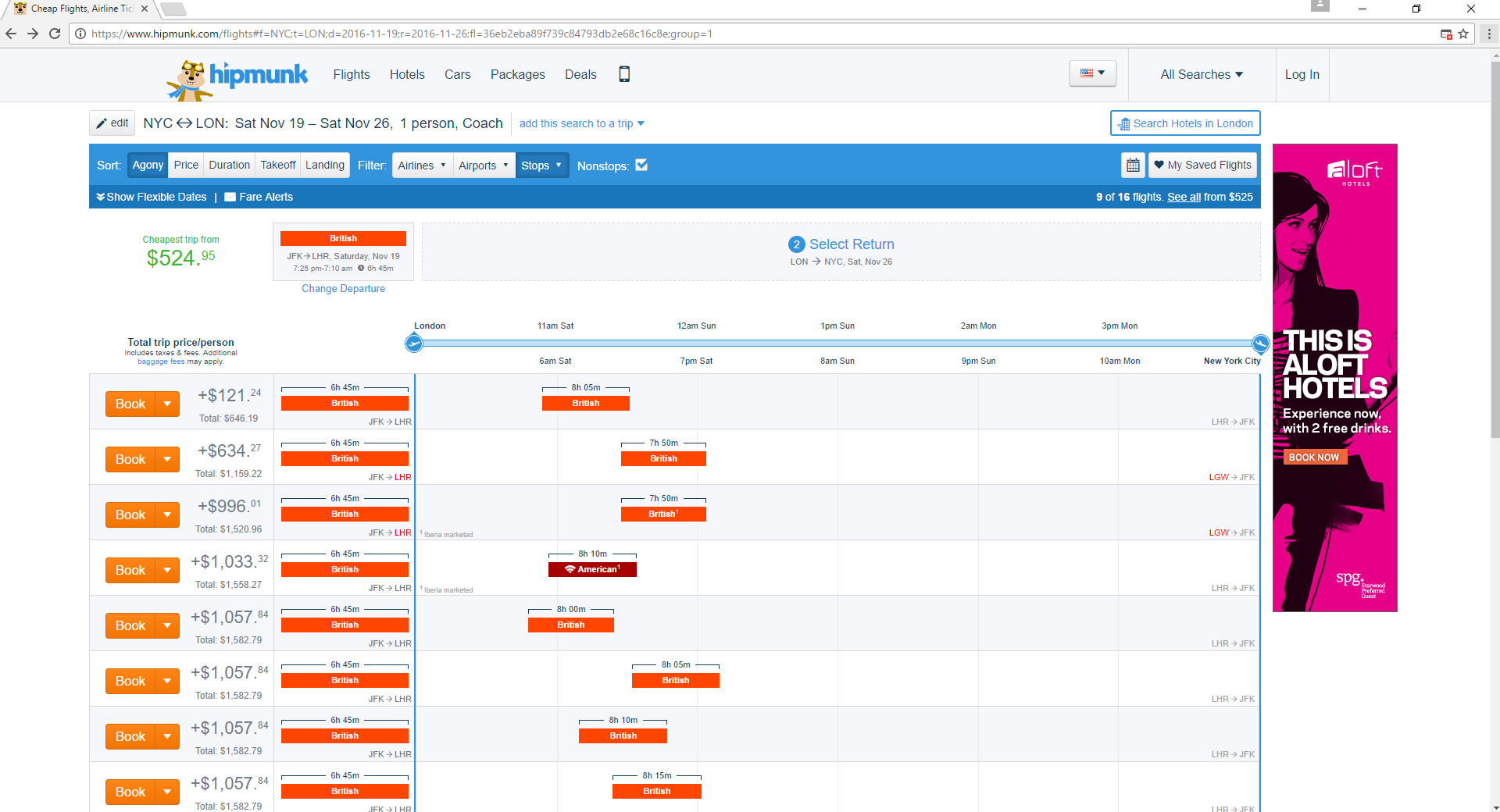Open the Deals section
Screen dimensions: 1500x812
580,75
